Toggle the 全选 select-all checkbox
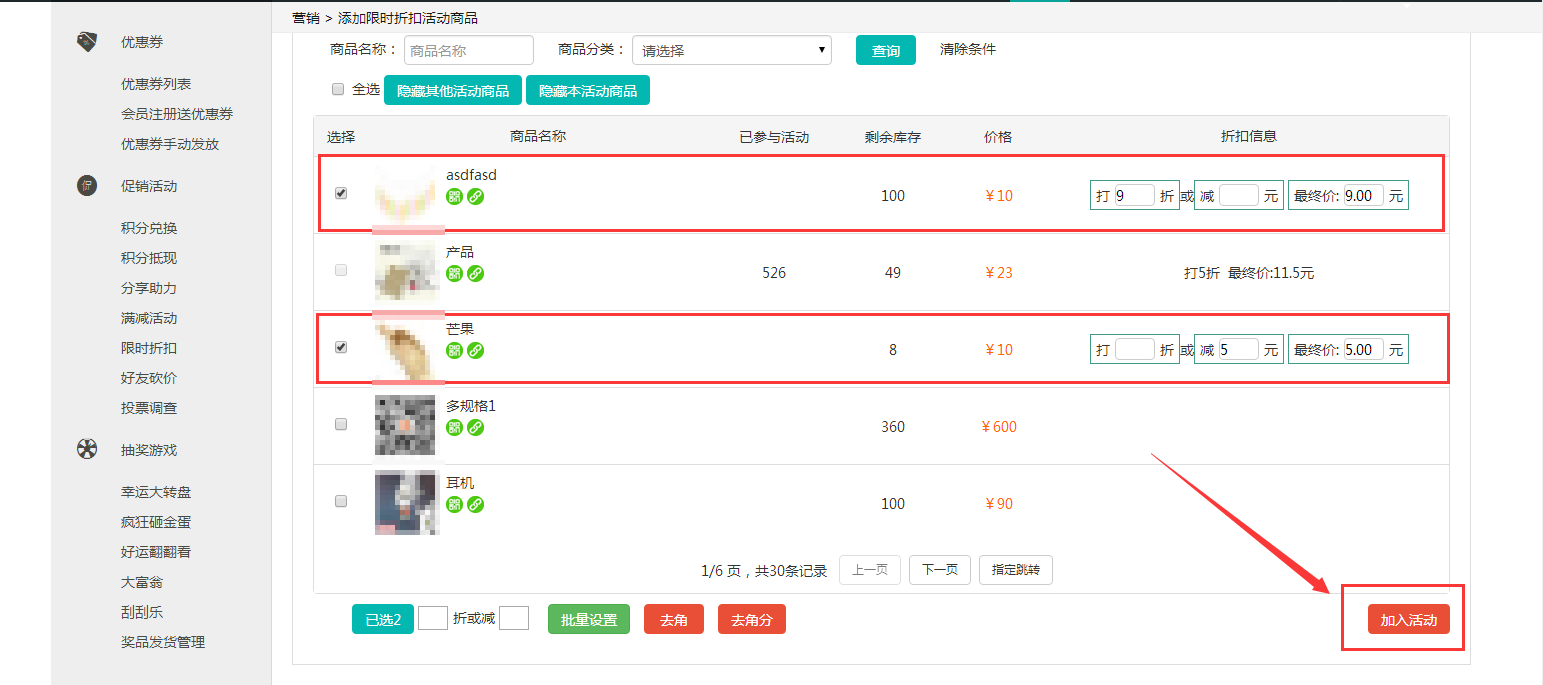1543x685 pixels. [x=338, y=89]
